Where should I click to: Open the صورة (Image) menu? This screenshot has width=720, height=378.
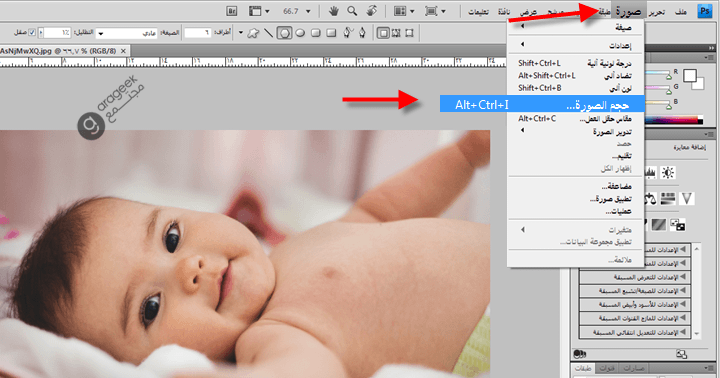pos(628,11)
